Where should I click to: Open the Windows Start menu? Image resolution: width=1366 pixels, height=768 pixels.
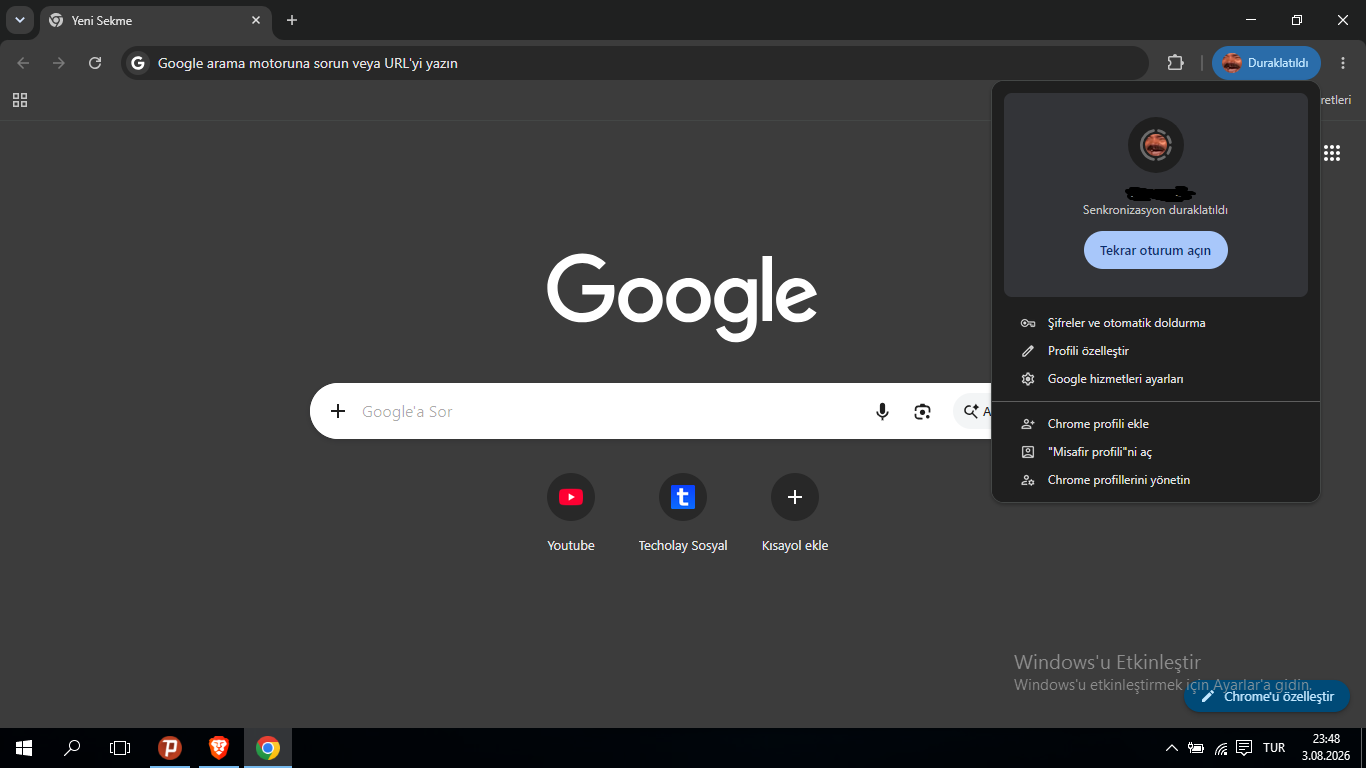point(24,748)
